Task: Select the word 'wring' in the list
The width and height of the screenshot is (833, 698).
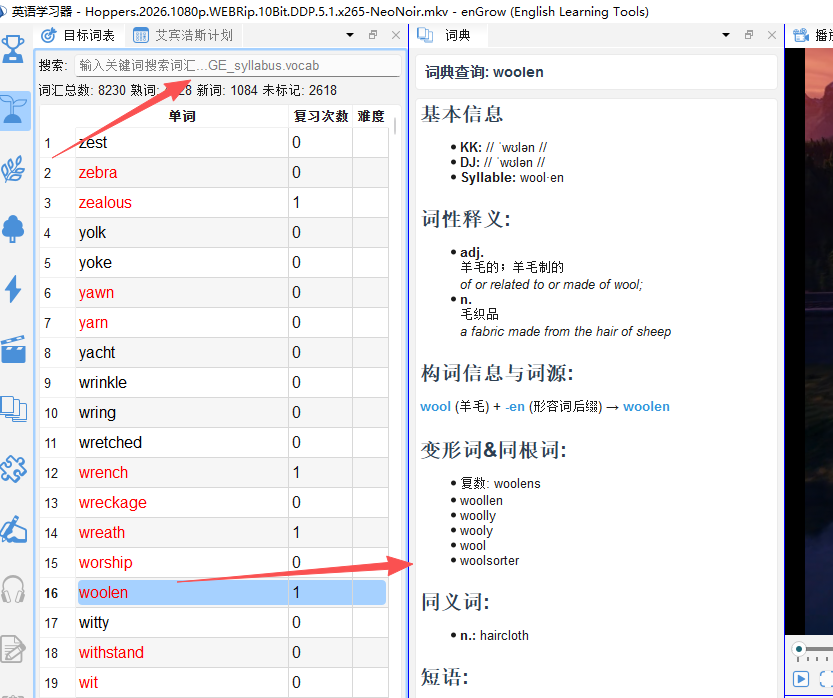Action: (x=182, y=413)
